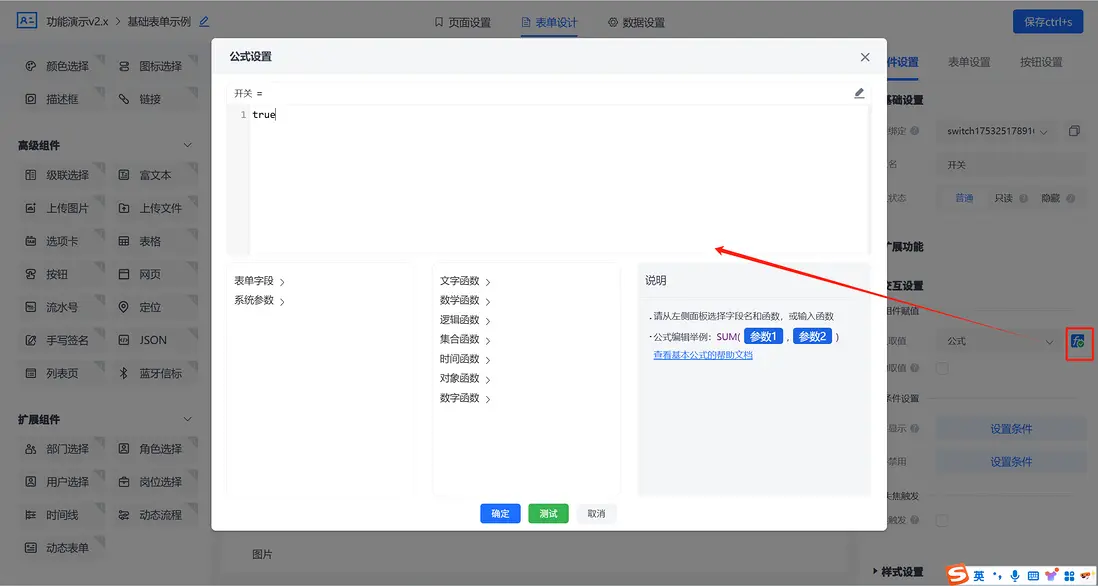Click the 流水号 serial number icon

pos(30,307)
